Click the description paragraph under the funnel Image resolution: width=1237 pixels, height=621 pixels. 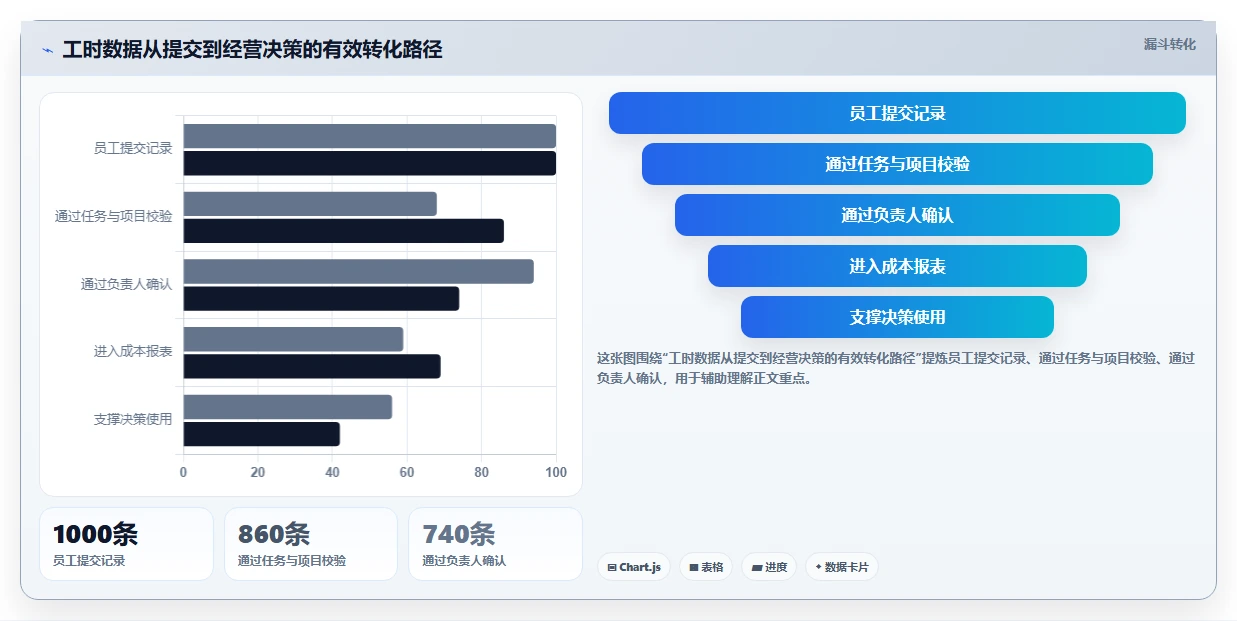point(895,368)
